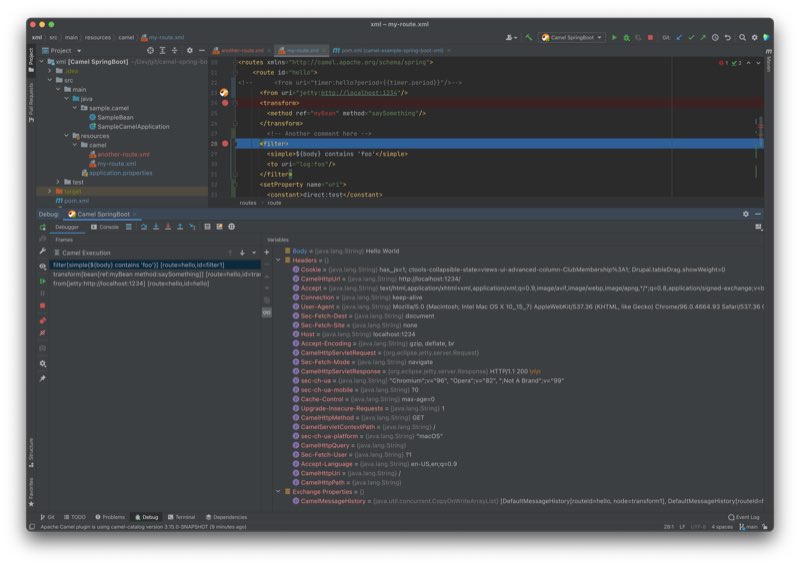Viewport: 800px width, 566px height.
Task: Collapse Exchange Properties node in Variables
Action: click(x=279, y=491)
